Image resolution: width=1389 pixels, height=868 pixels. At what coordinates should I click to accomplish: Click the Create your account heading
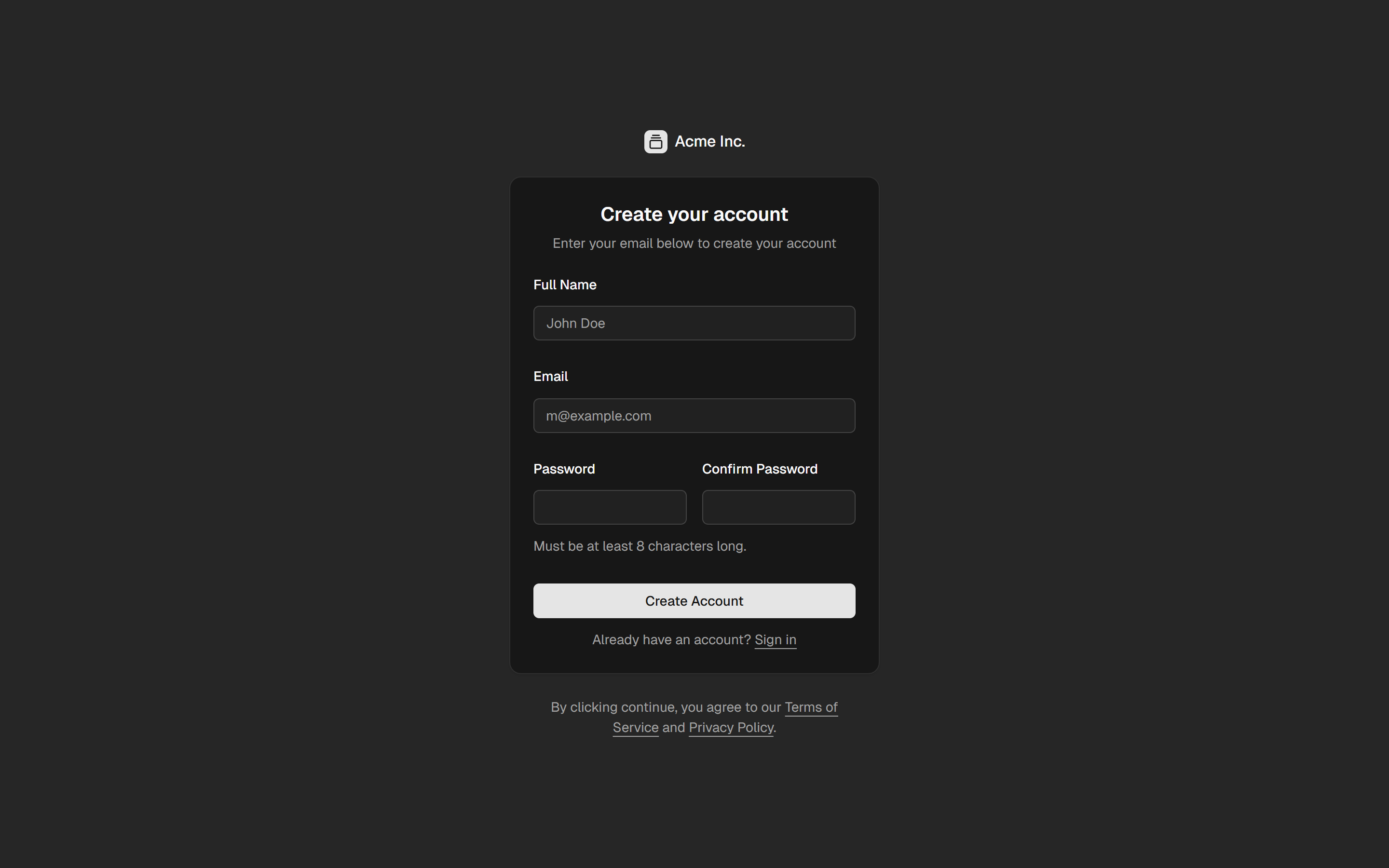tap(694, 214)
